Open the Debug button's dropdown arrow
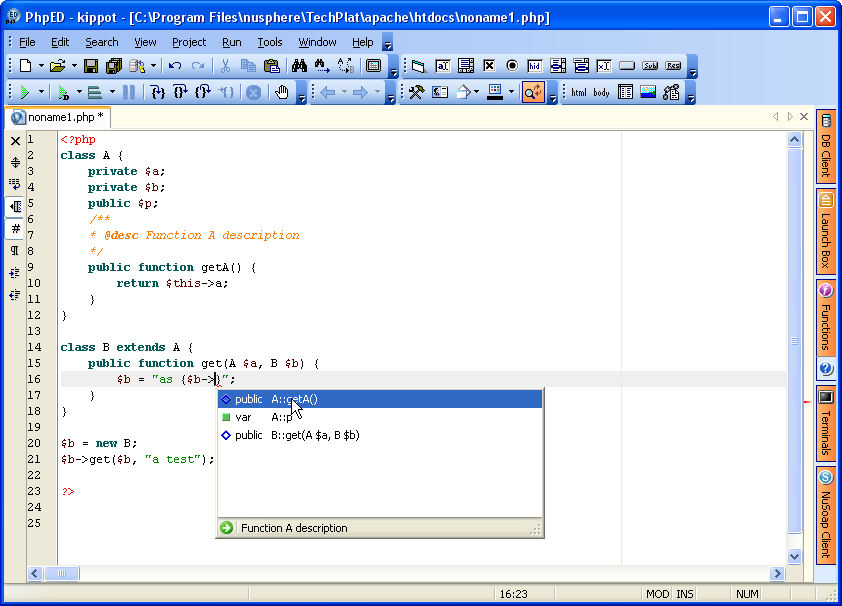Viewport: 842px width, 606px height. point(79,92)
